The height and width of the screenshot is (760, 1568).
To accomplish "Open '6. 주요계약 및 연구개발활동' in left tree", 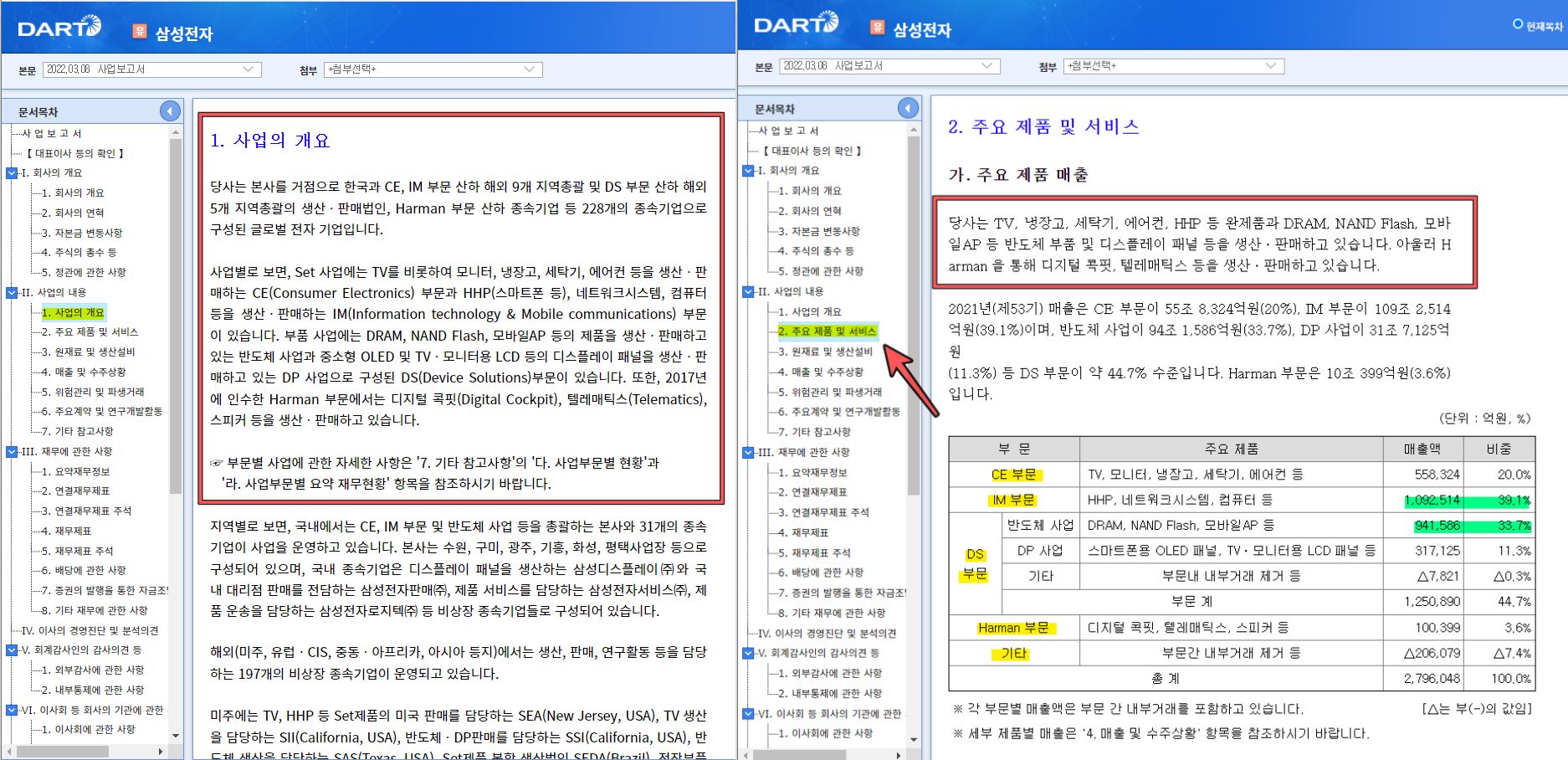I will (x=102, y=412).
